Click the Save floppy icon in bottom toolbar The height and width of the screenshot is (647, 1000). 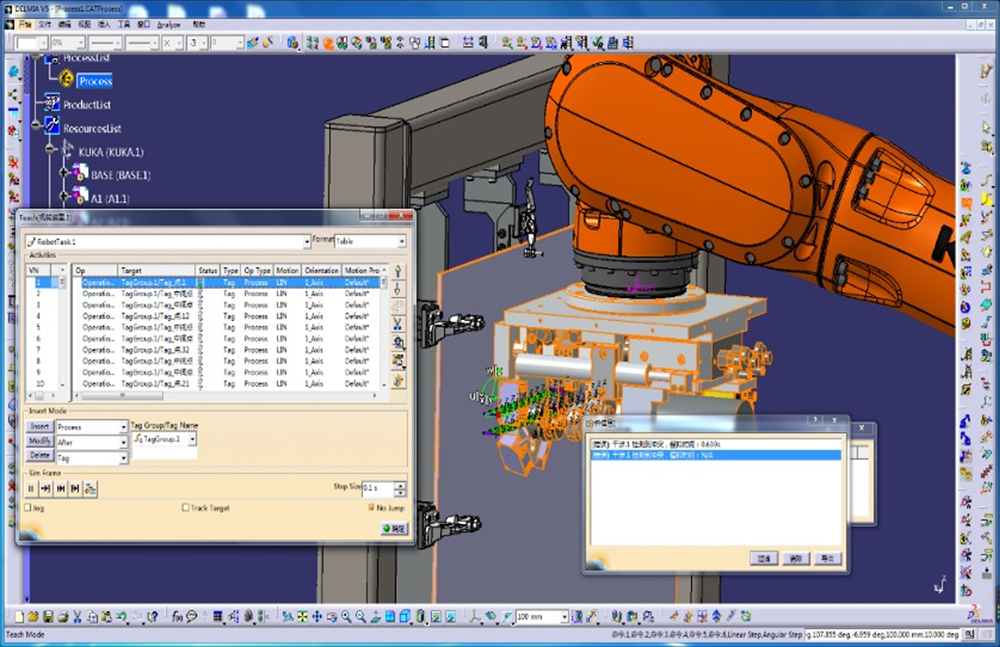click(x=48, y=616)
